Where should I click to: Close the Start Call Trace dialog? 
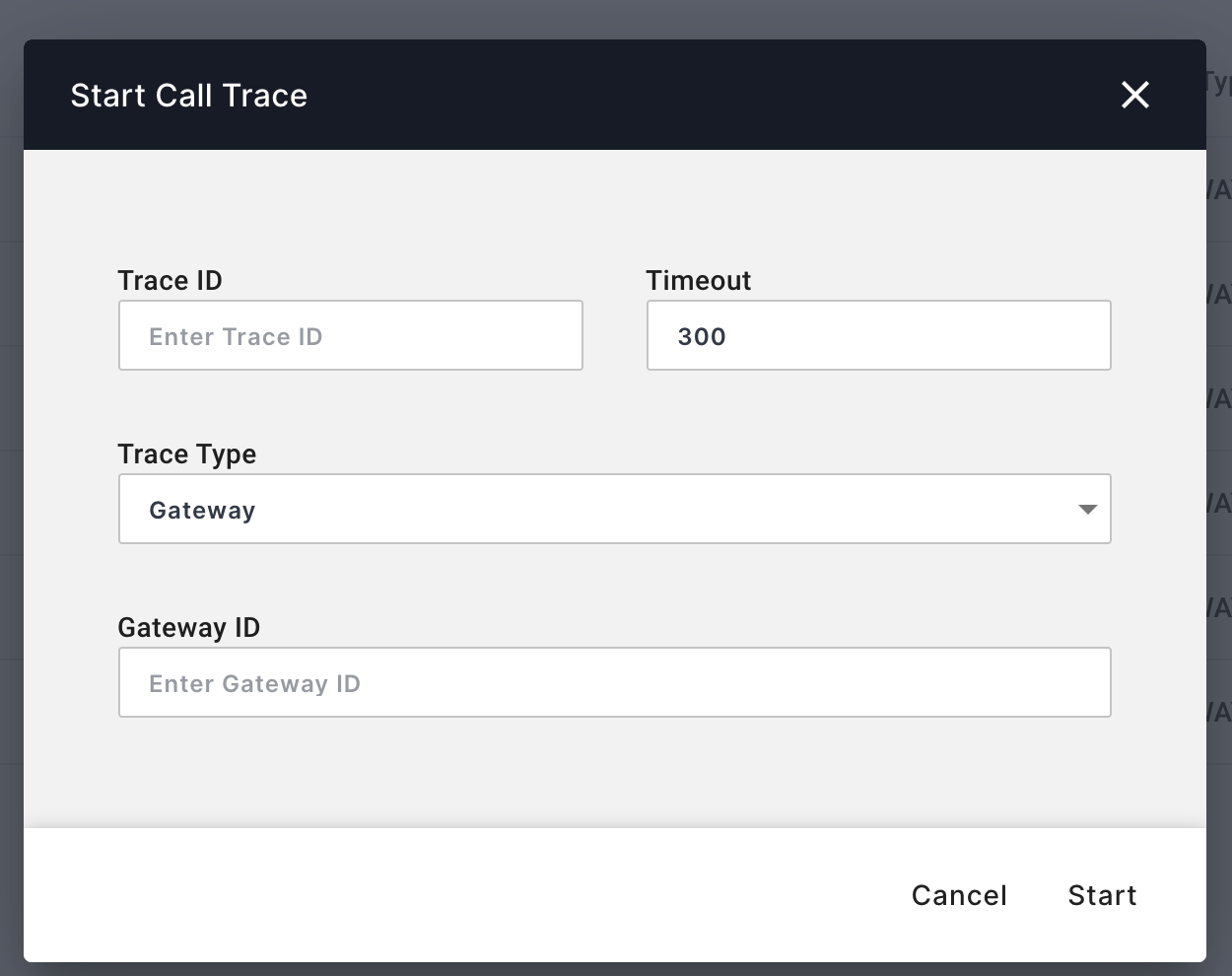pos(1134,95)
